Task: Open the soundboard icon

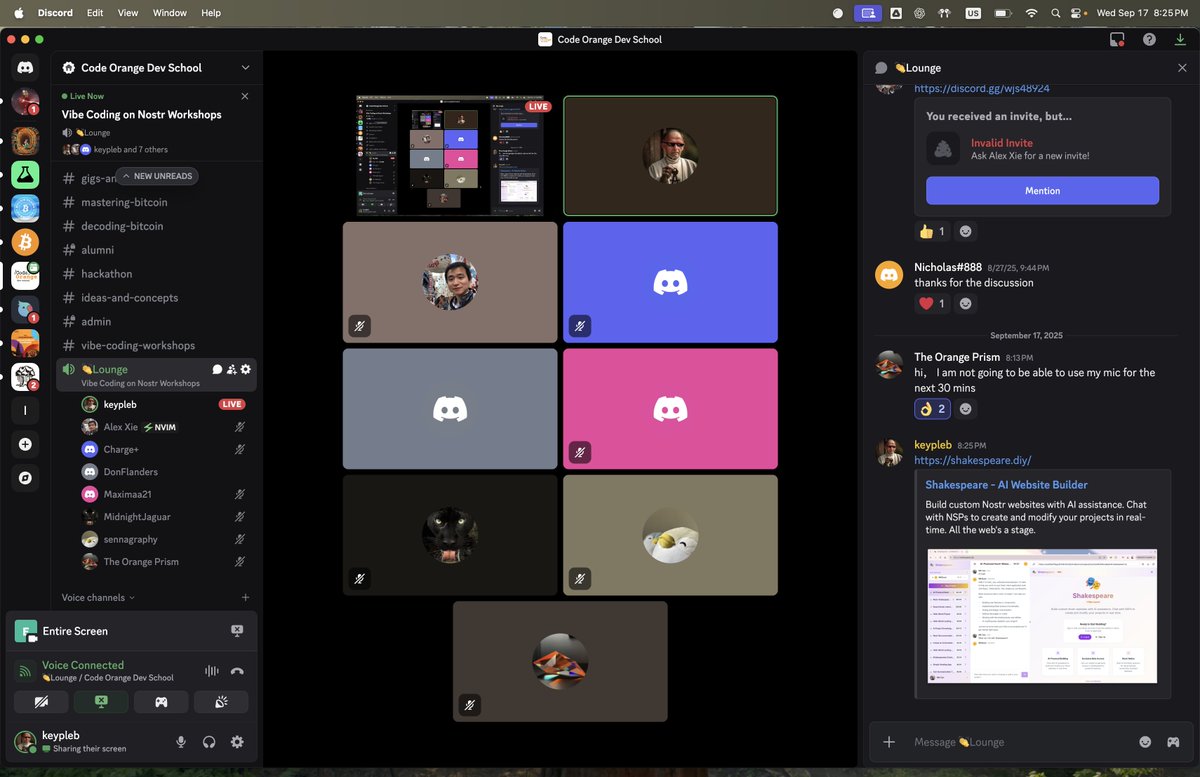Action: (221, 702)
